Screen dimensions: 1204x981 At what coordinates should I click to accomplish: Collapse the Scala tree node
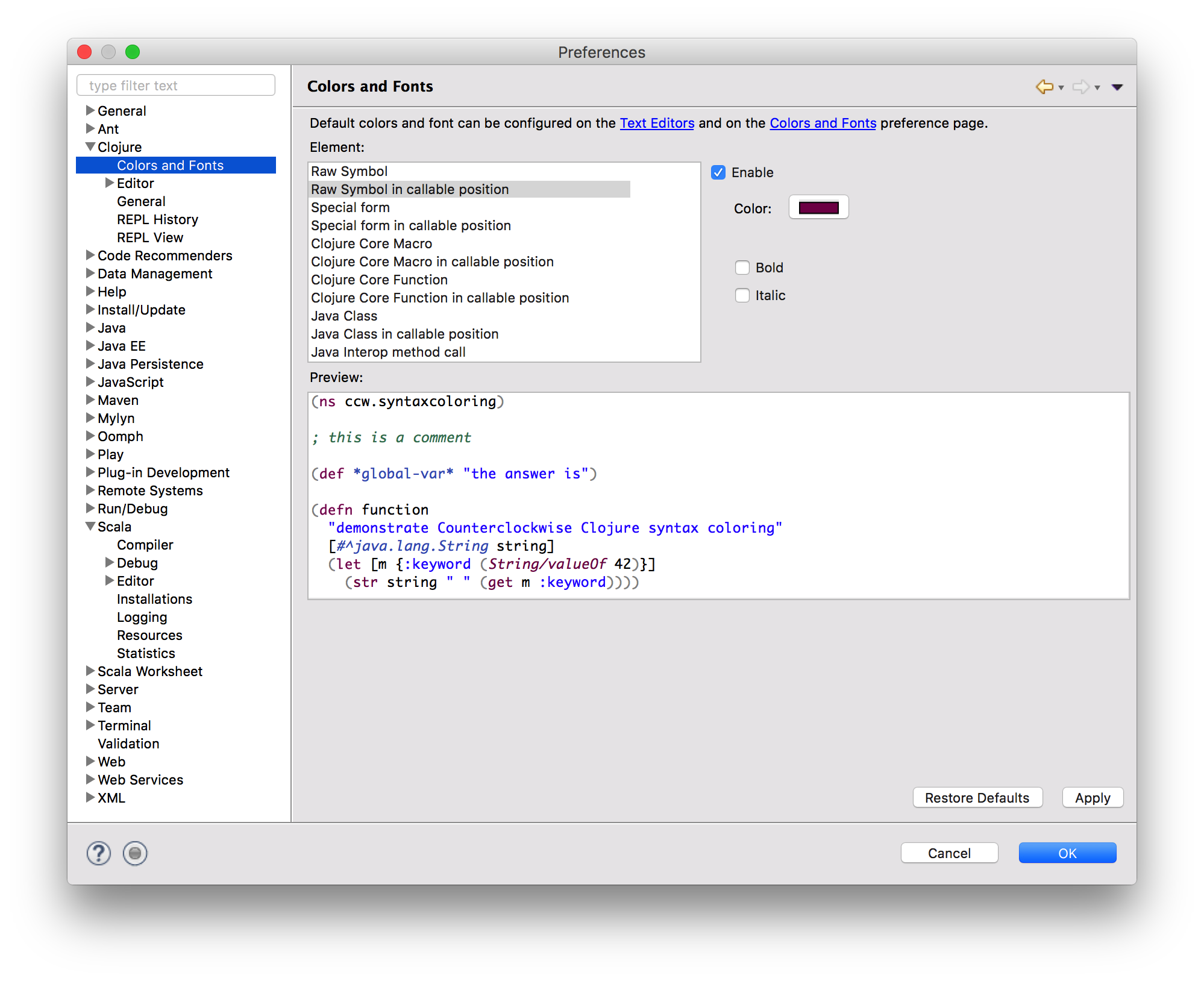pos(90,527)
